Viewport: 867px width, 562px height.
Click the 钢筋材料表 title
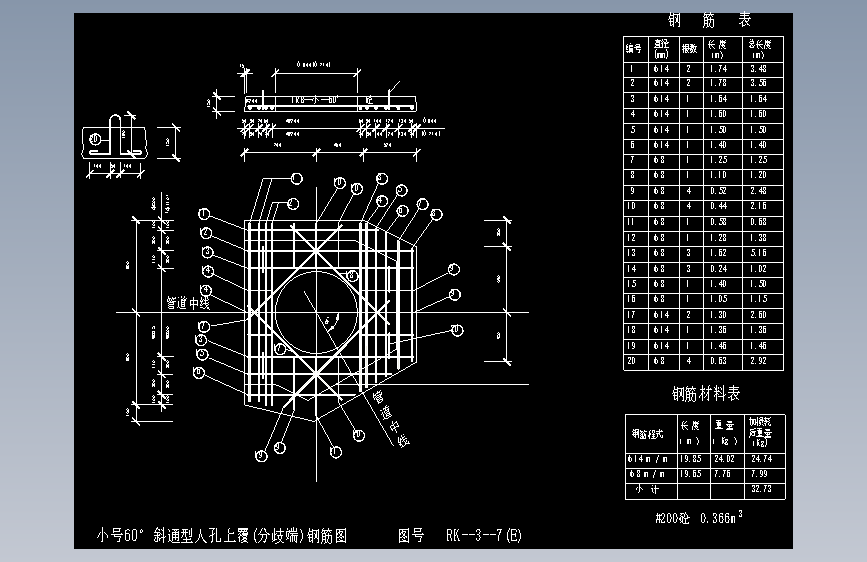click(706, 394)
